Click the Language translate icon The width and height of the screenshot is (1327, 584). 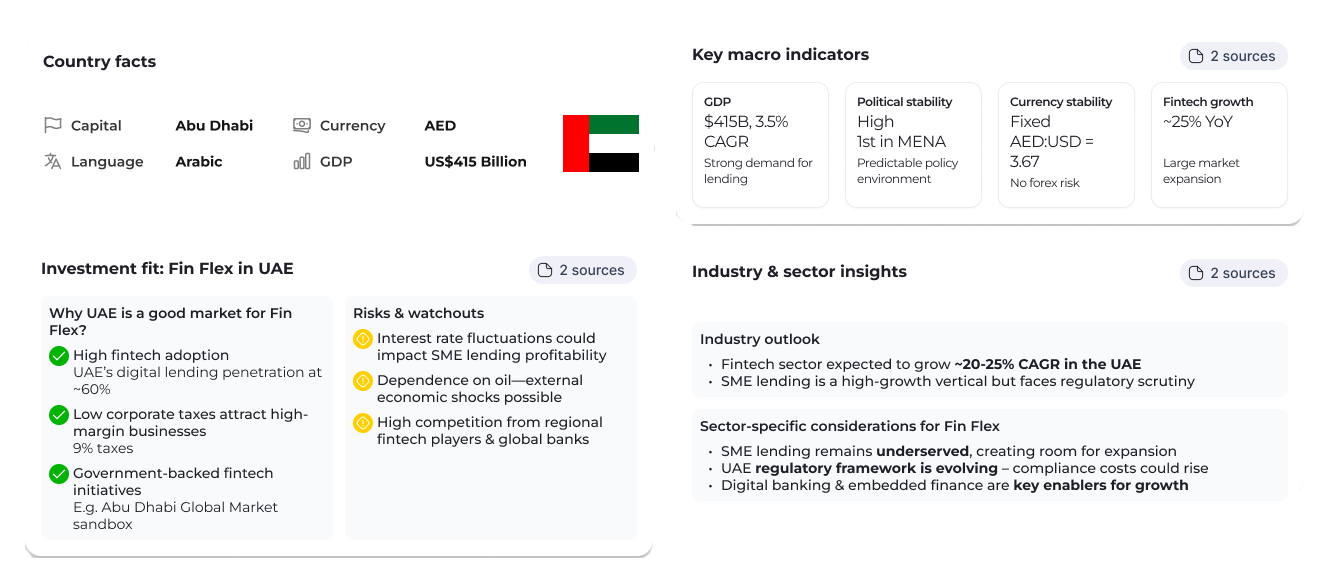pyautogui.click(x=53, y=161)
